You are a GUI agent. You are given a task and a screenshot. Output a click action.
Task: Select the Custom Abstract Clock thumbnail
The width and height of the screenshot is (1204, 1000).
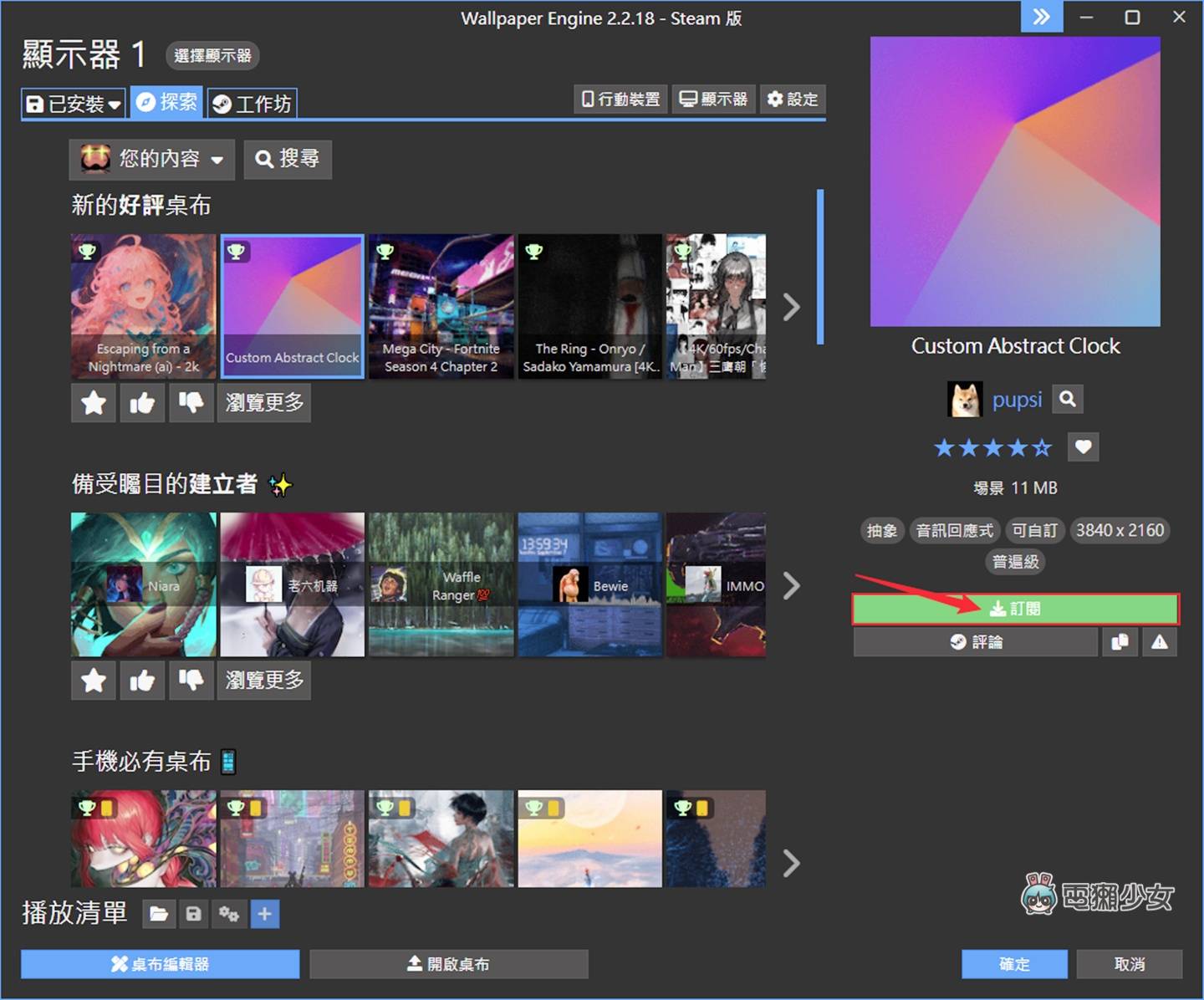click(292, 306)
